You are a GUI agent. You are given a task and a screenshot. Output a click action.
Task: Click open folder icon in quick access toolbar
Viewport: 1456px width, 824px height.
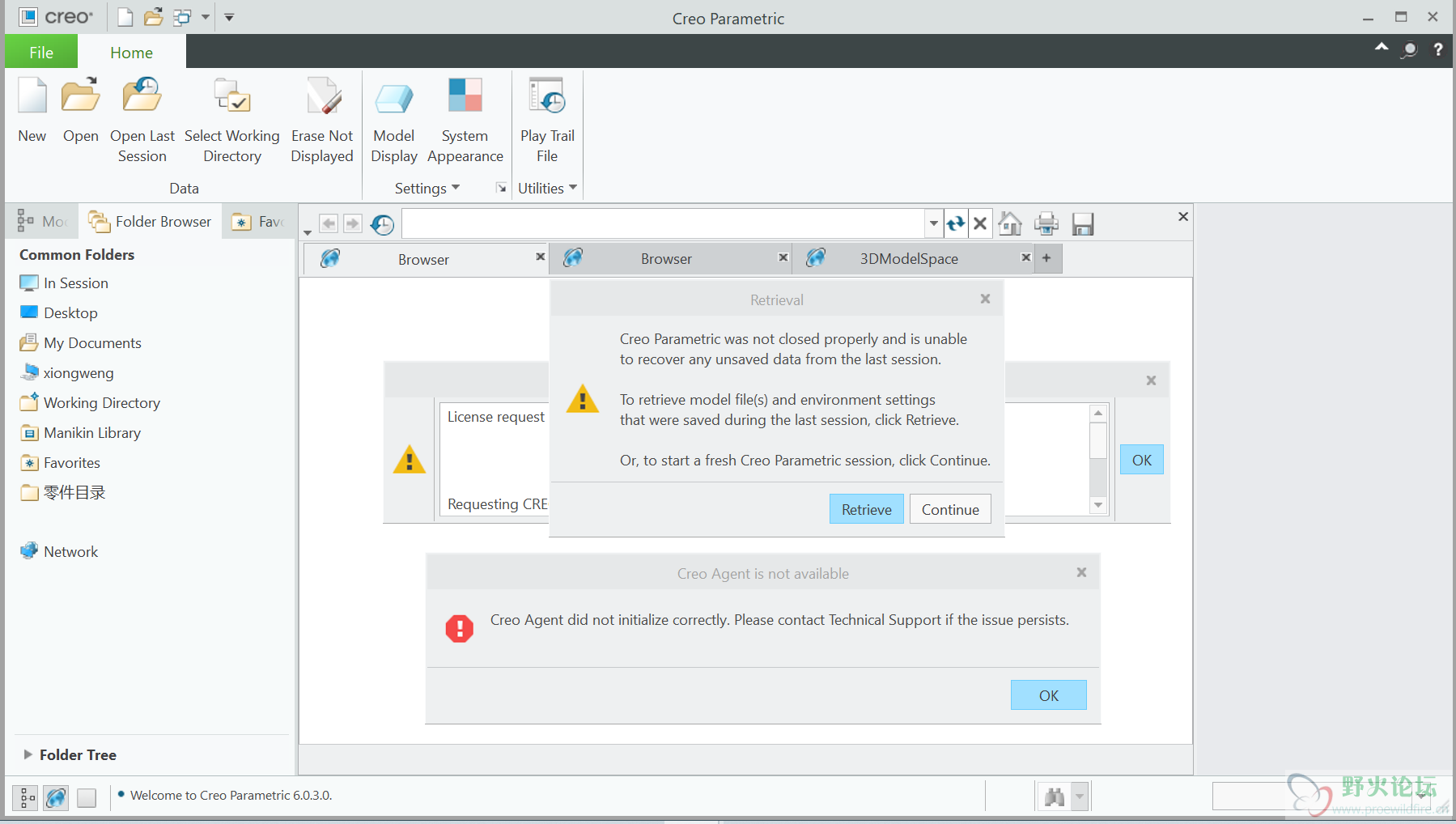(x=153, y=17)
